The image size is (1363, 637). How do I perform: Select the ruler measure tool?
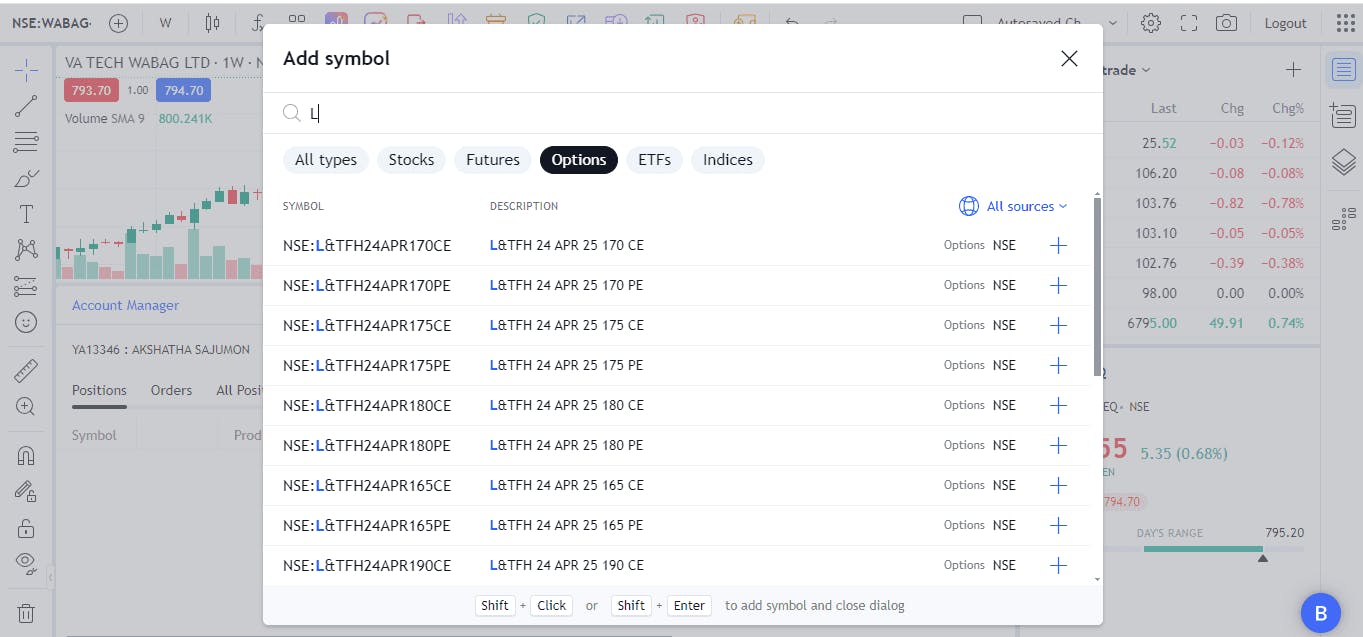pos(26,370)
